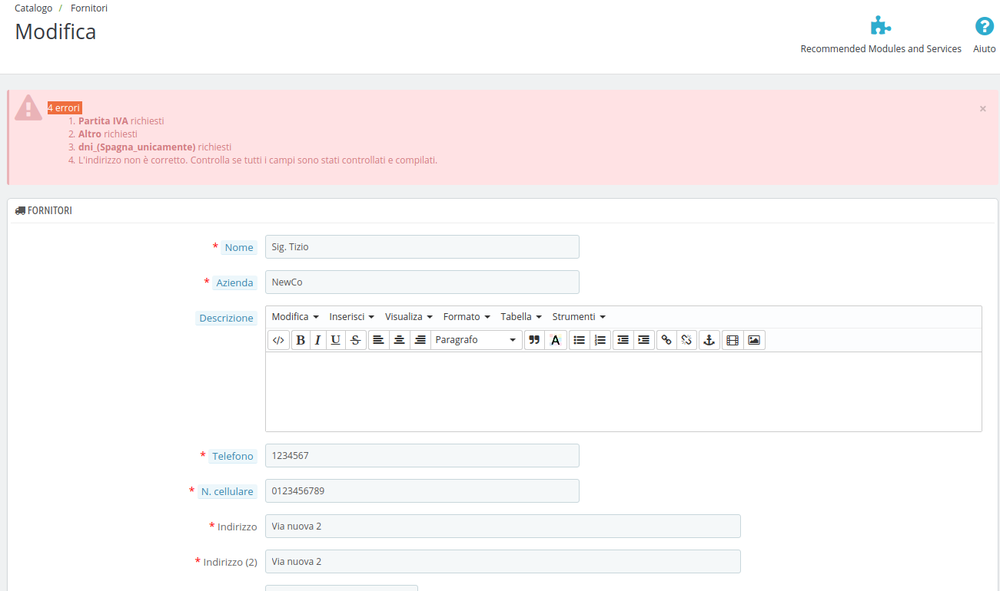Focus the Nome field with Sig. Tizio

pos(422,247)
